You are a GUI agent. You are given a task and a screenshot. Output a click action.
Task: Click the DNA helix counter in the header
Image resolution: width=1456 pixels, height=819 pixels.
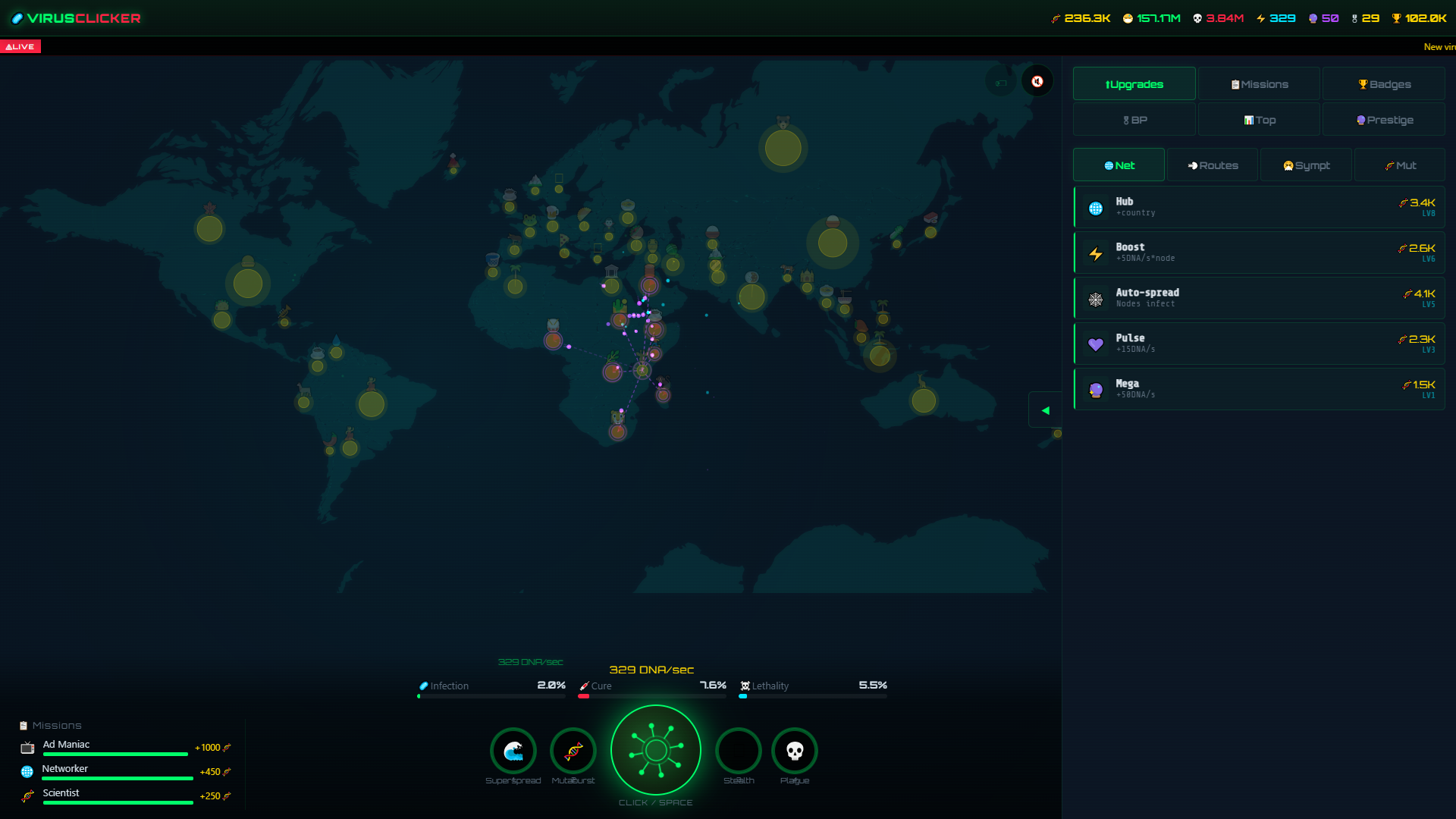(x=1080, y=18)
